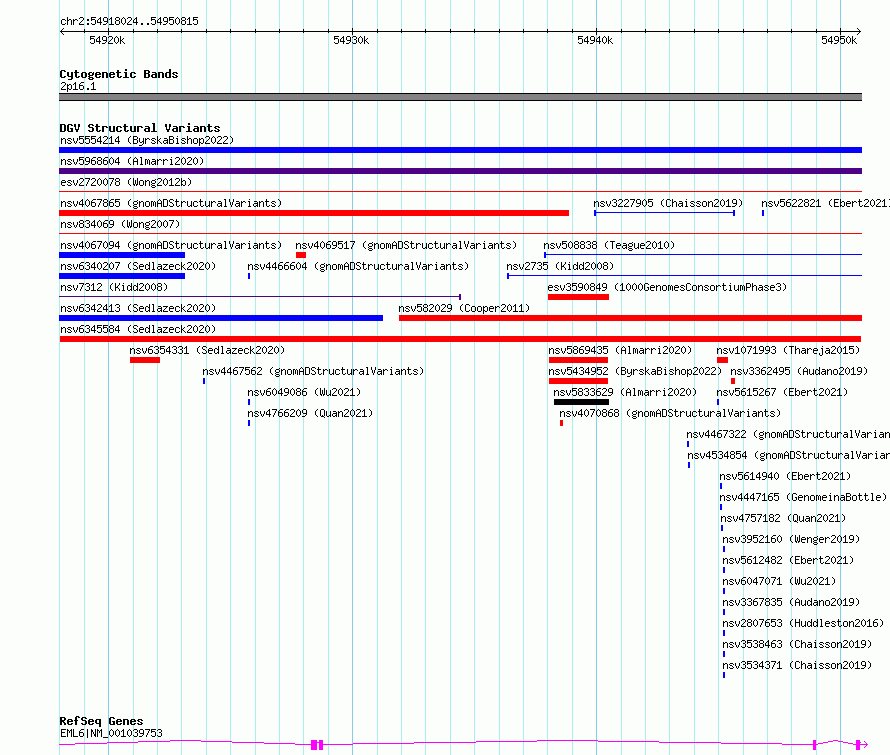Click the DGV Structural Variants track title

click(140, 128)
